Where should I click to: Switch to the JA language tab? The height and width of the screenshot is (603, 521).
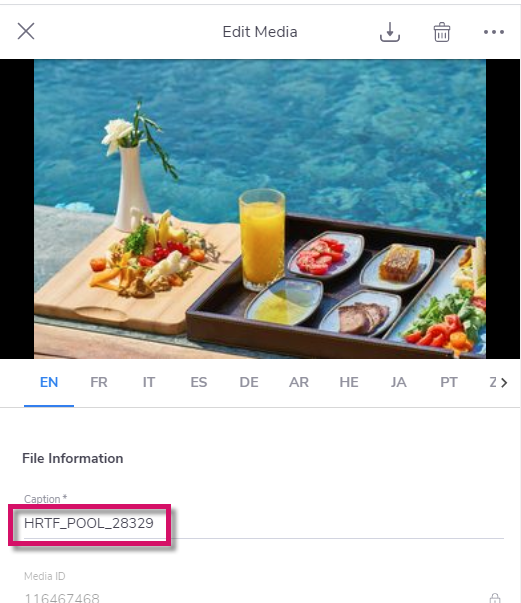click(x=399, y=382)
